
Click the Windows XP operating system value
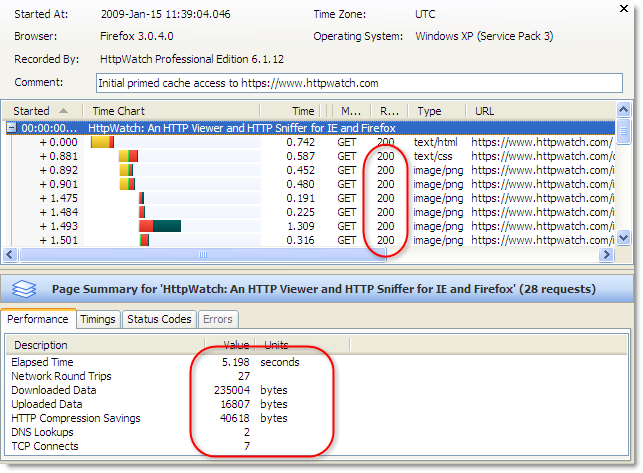click(484, 36)
